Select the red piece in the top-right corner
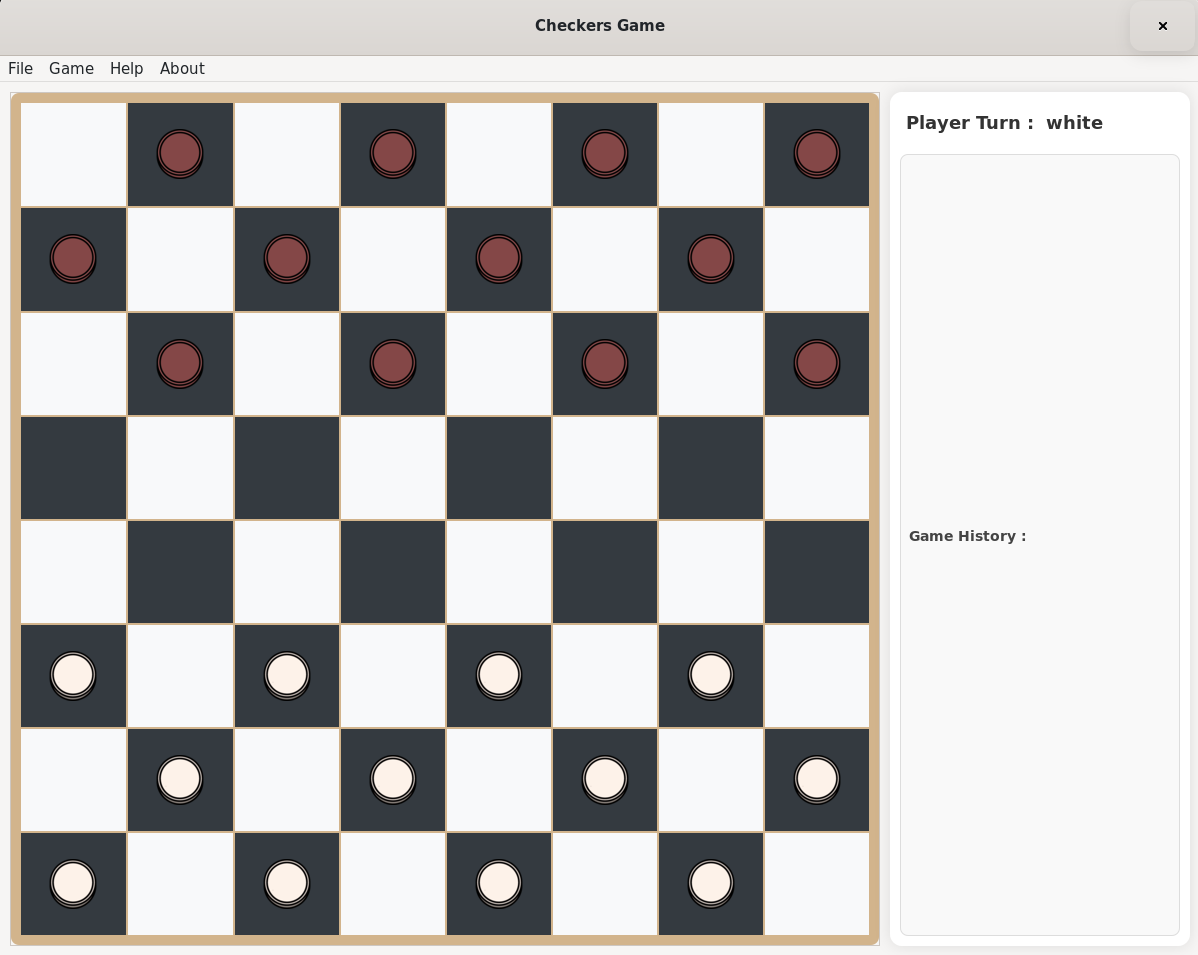1198x955 pixels. pos(817,153)
